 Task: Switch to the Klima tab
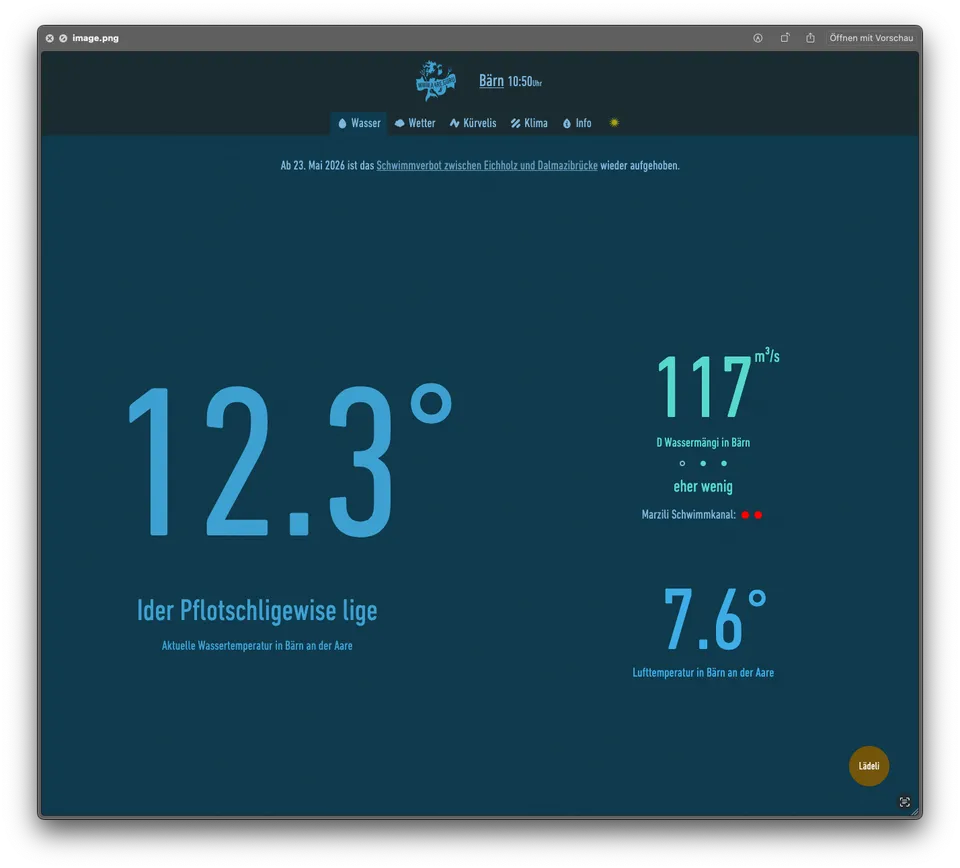point(529,123)
